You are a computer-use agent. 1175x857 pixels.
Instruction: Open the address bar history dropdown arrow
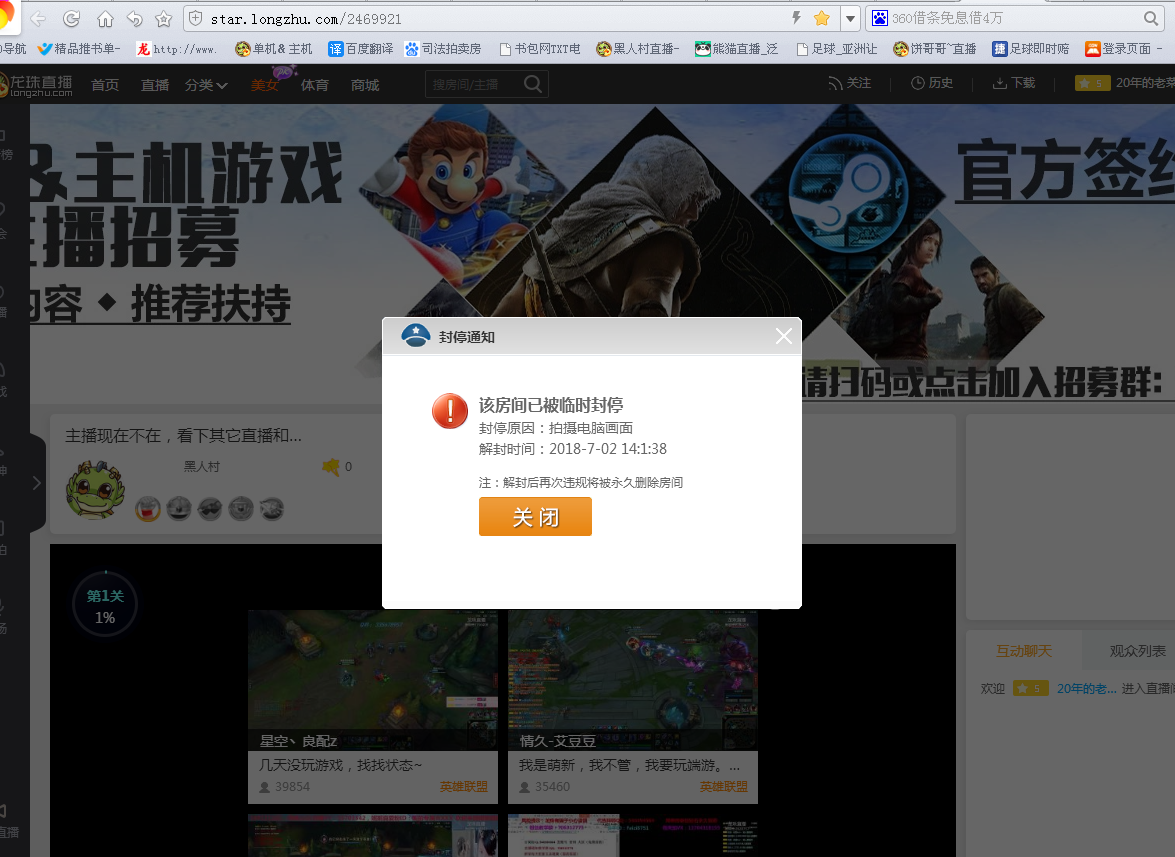(x=852, y=17)
